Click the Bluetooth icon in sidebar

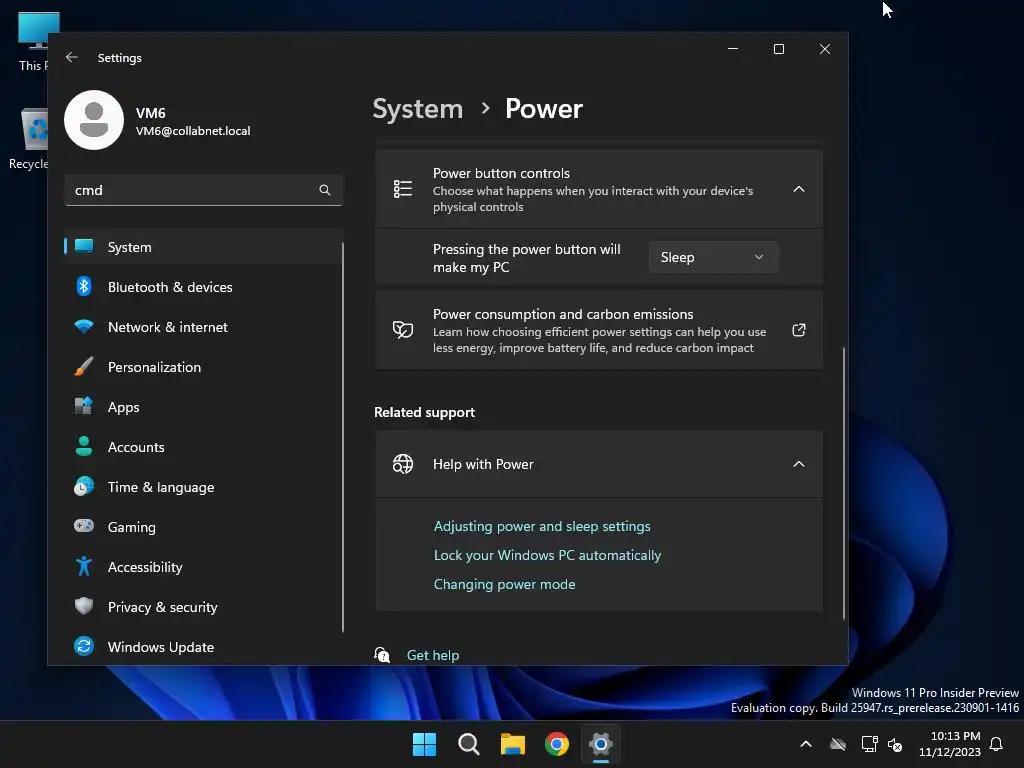[84, 286]
